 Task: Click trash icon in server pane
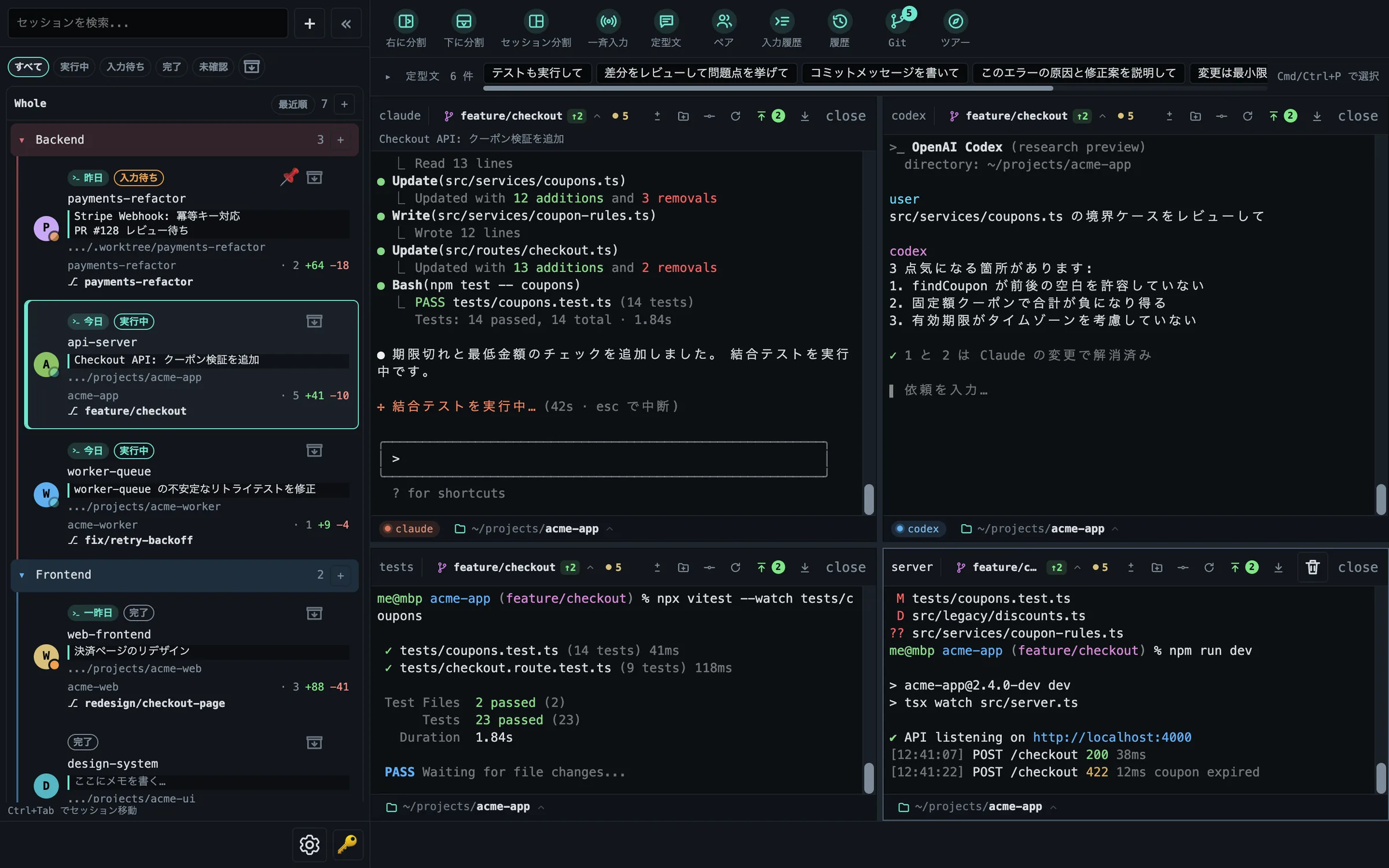(1313, 567)
